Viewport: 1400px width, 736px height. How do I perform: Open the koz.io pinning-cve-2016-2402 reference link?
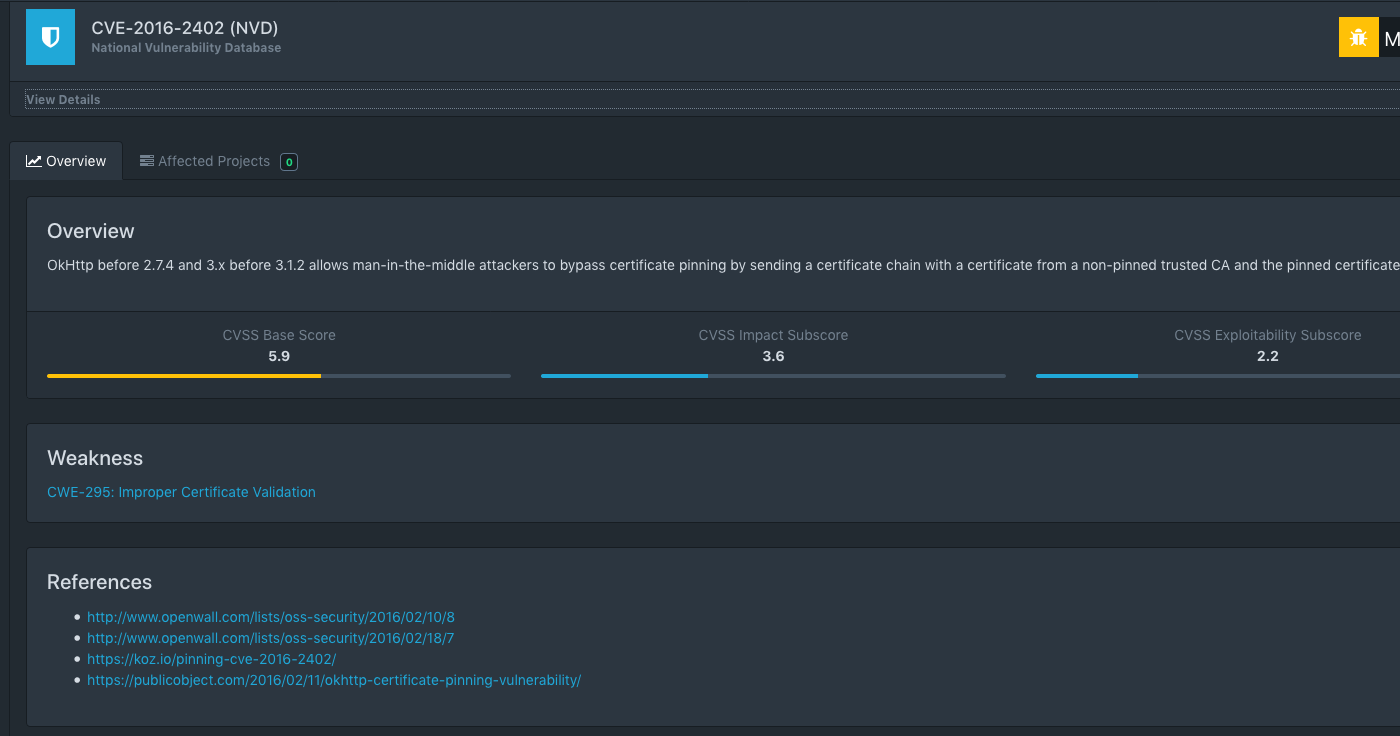[211, 658]
